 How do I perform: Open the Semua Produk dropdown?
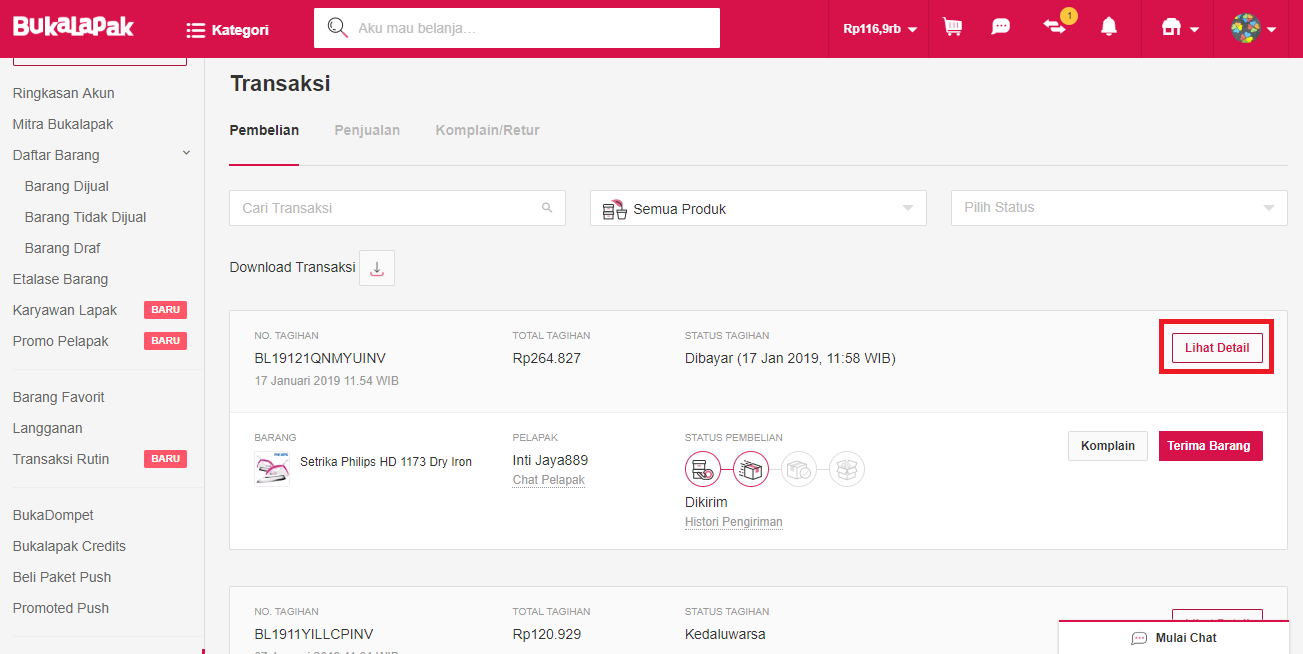point(758,208)
